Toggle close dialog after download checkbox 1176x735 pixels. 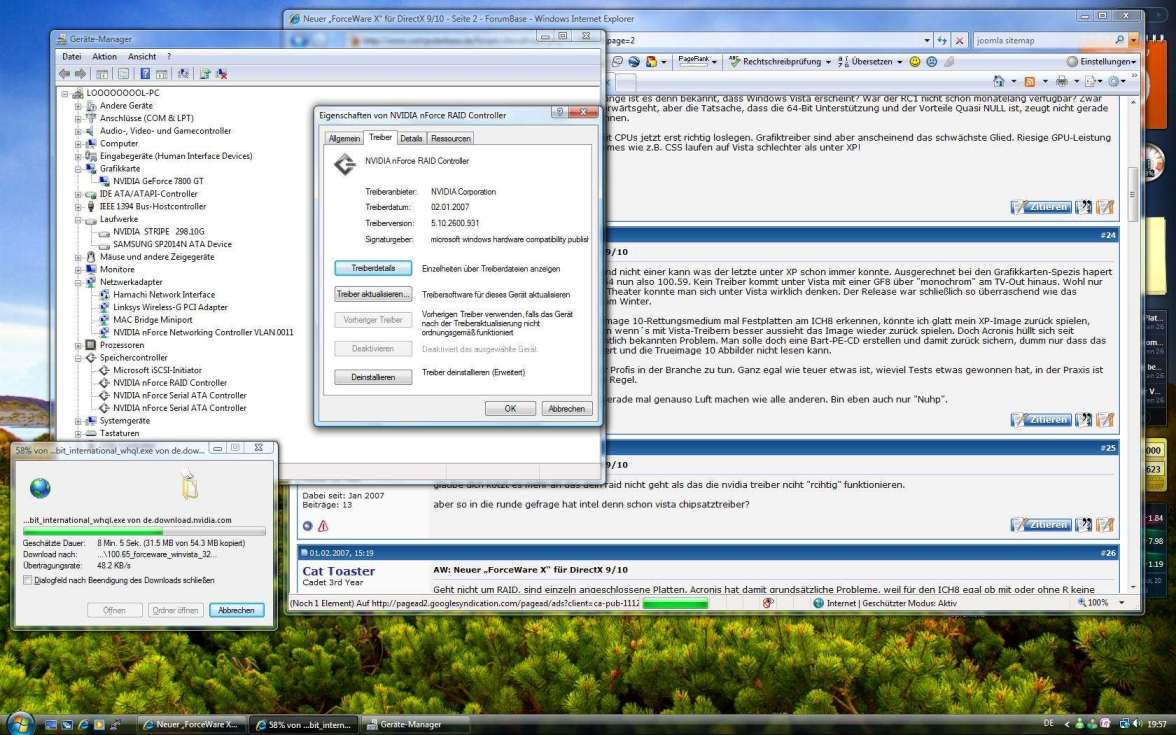pos(28,580)
